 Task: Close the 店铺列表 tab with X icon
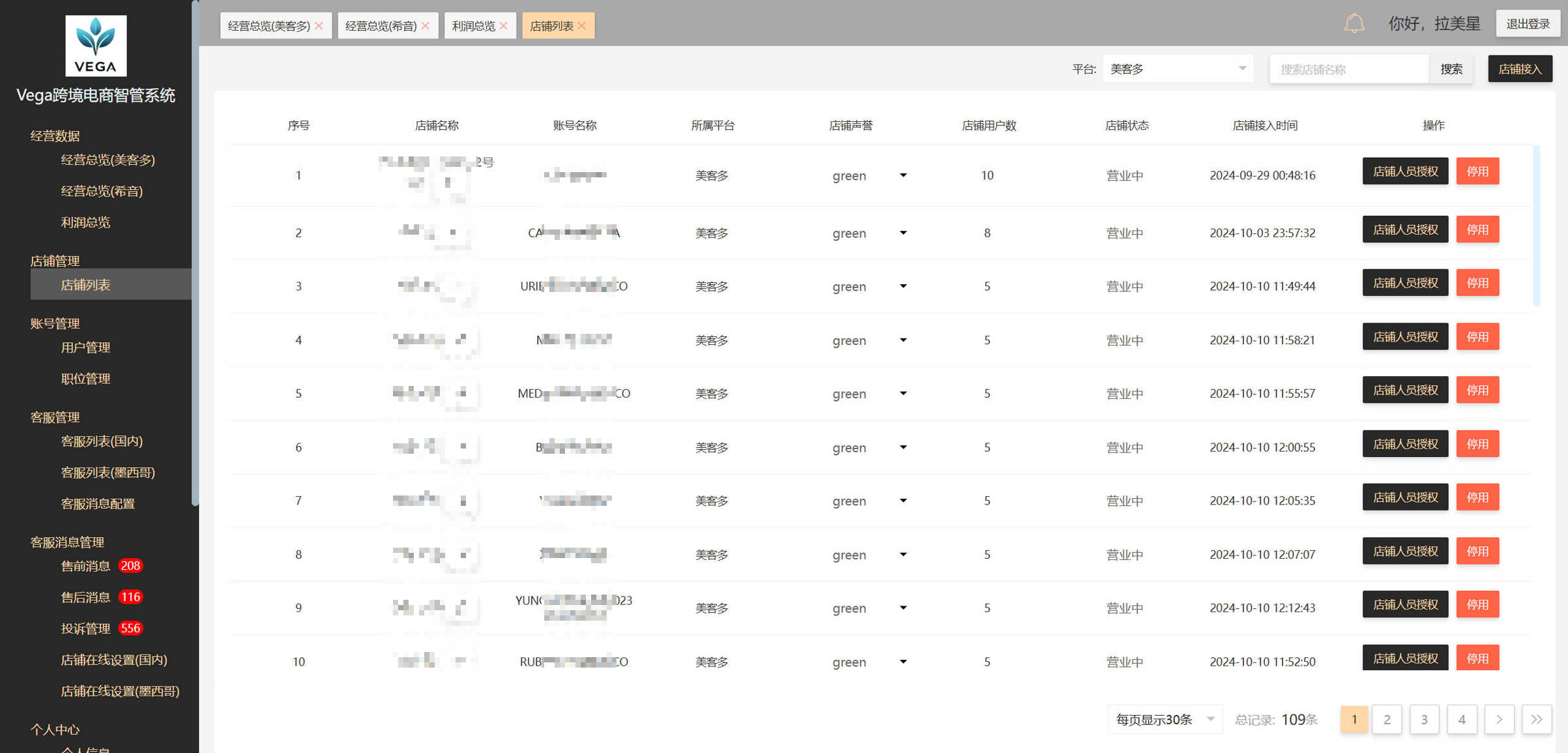[582, 26]
